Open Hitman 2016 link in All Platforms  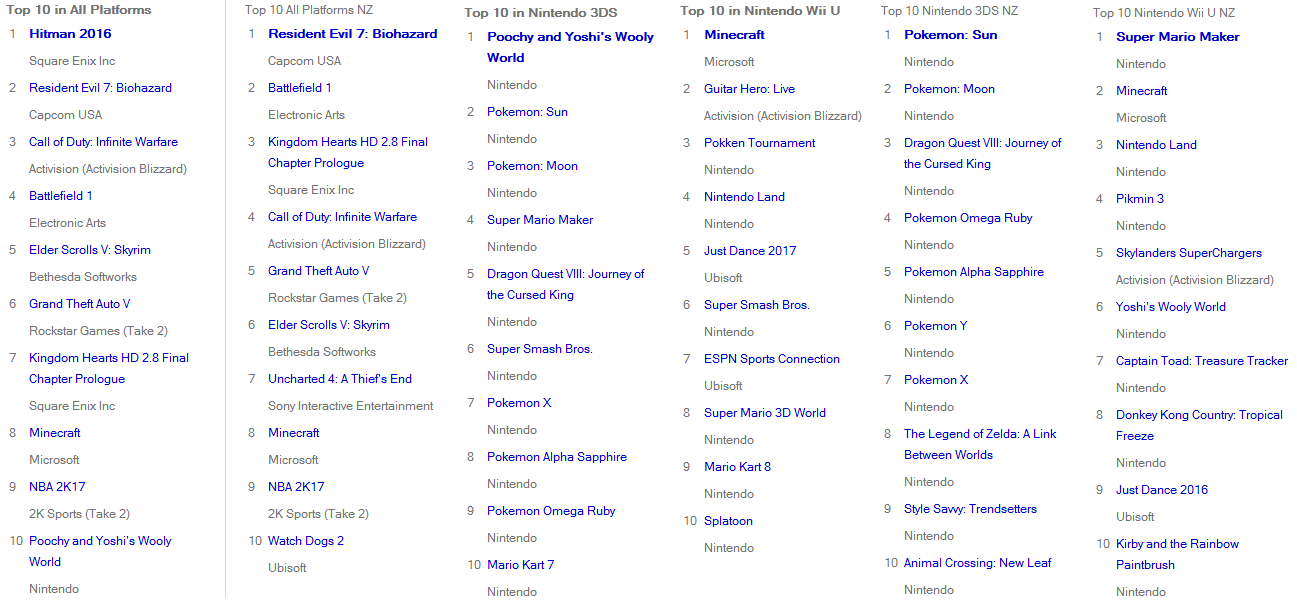70,34
